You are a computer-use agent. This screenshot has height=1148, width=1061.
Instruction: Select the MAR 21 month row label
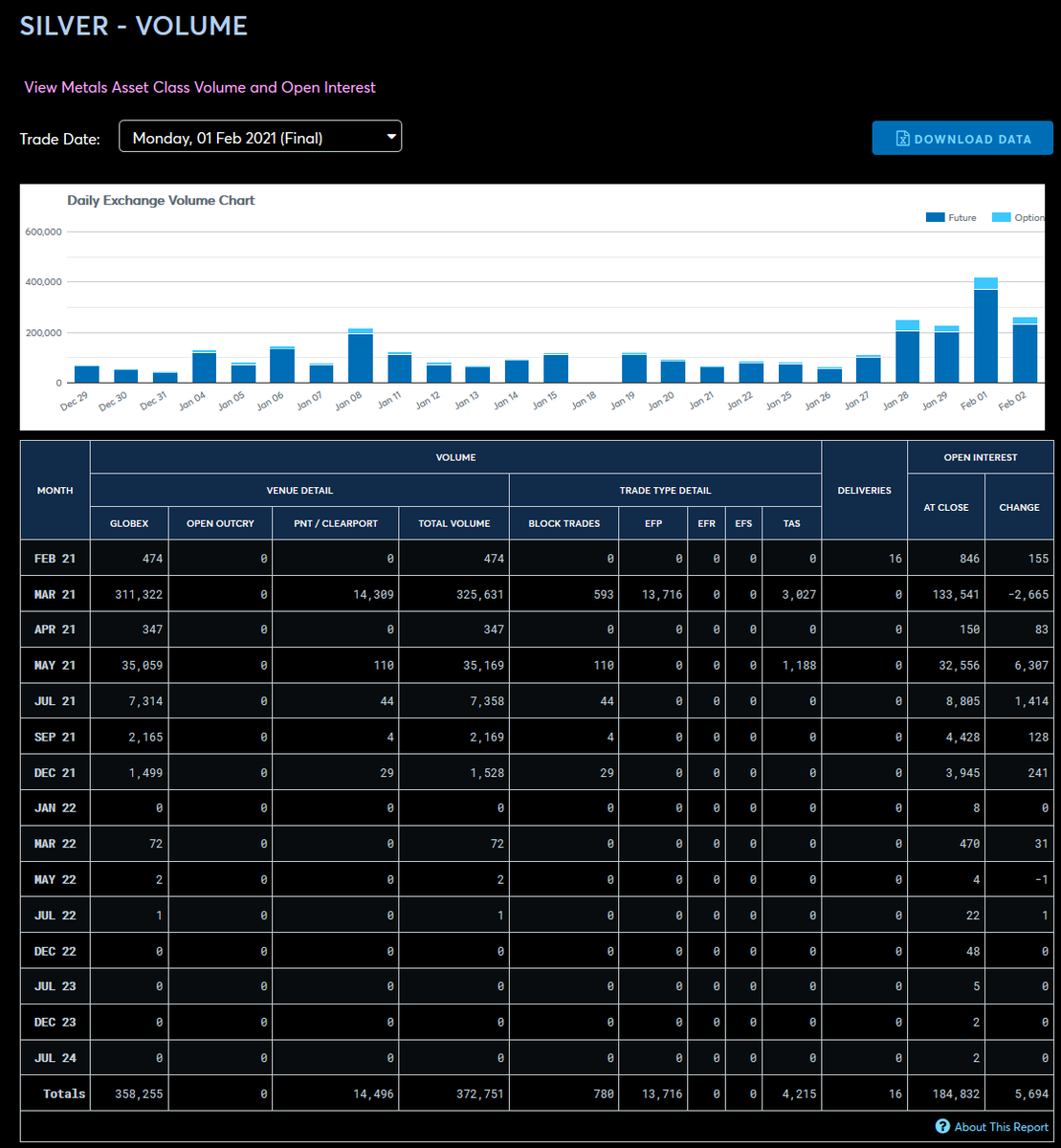(x=55, y=594)
